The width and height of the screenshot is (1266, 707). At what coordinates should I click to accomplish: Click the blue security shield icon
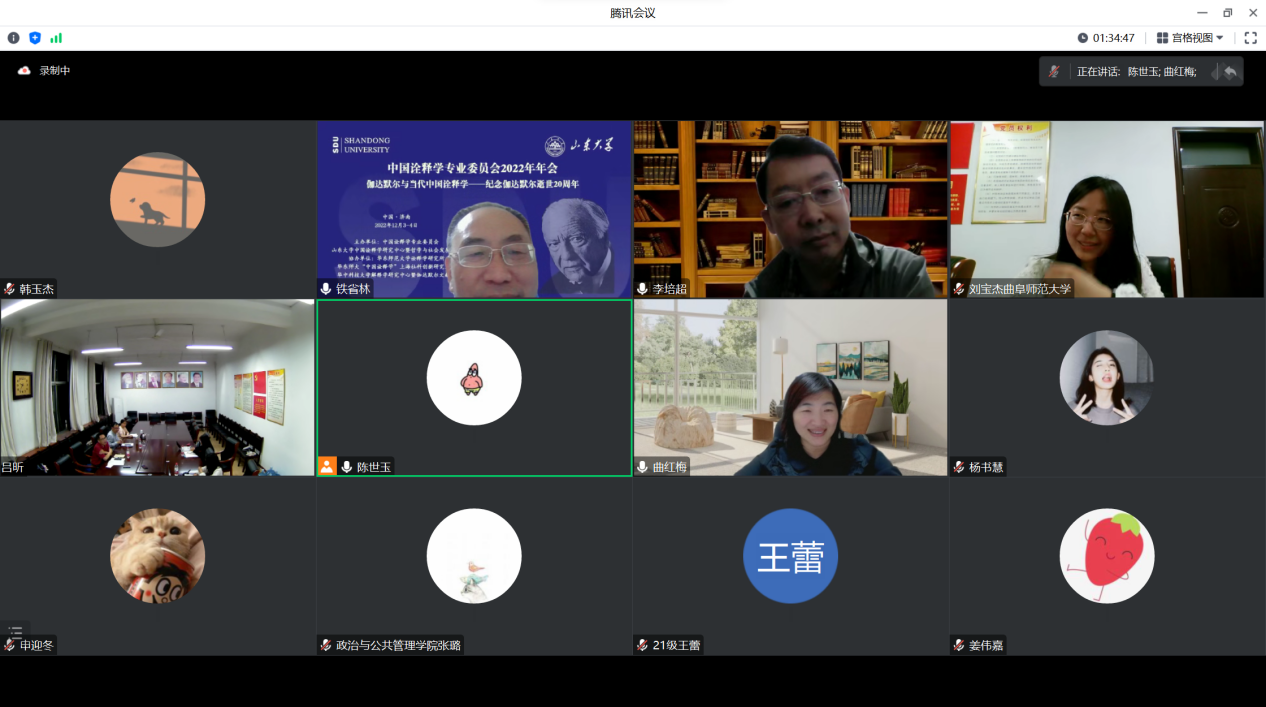(x=35, y=38)
